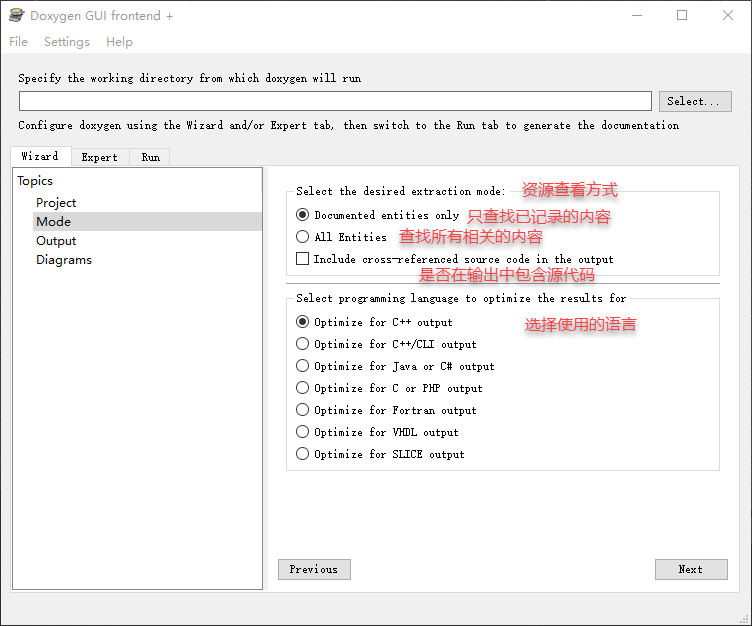The height and width of the screenshot is (626, 752).
Task: Open the File menu
Action: click(x=19, y=42)
